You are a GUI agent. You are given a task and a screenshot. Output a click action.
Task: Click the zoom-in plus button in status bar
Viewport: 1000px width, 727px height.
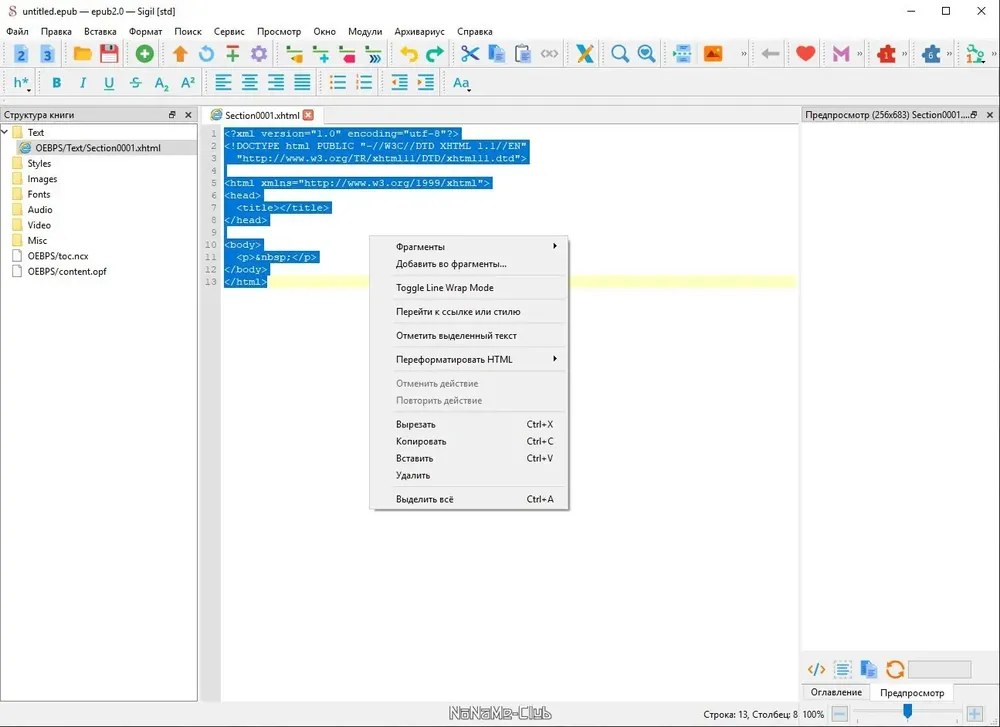(x=974, y=714)
